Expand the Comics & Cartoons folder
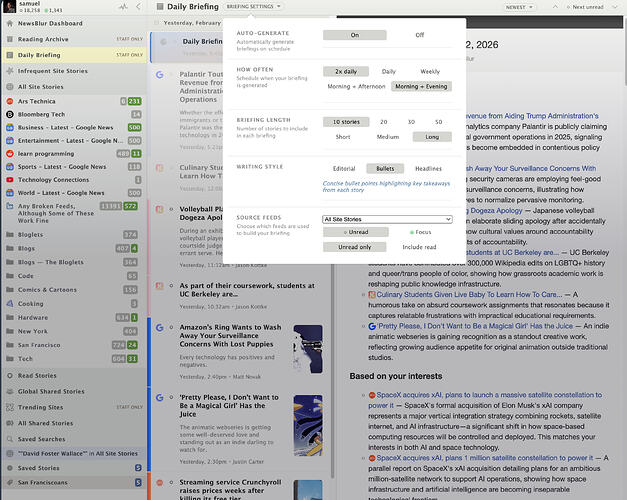This screenshot has height=500, width=627. point(10,290)
